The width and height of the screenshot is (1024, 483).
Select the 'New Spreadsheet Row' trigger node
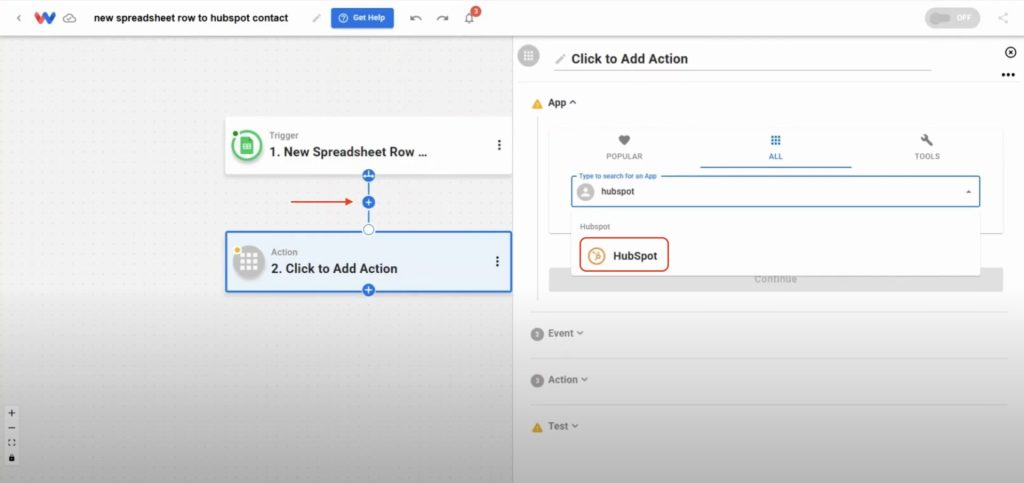(368, 146)
